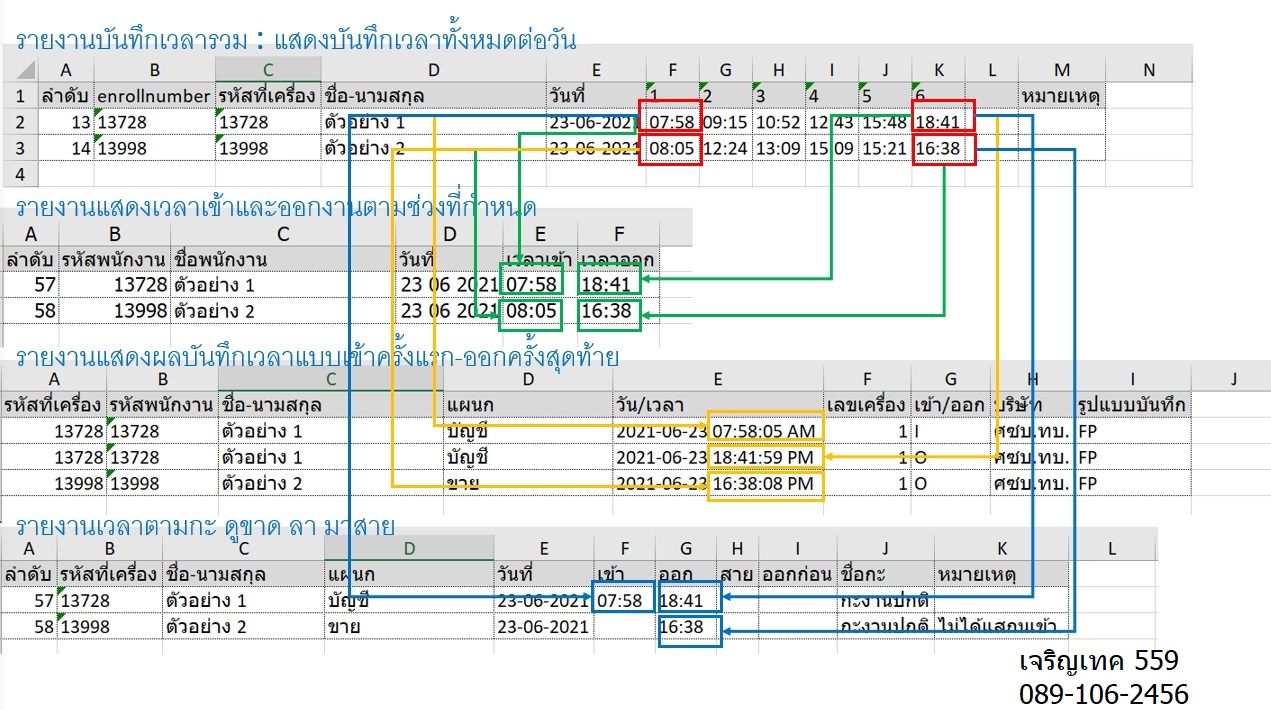Click the 16:38:08 PM timestamp cell
The width and height of the screenshot is (1271, 710).
765,484
